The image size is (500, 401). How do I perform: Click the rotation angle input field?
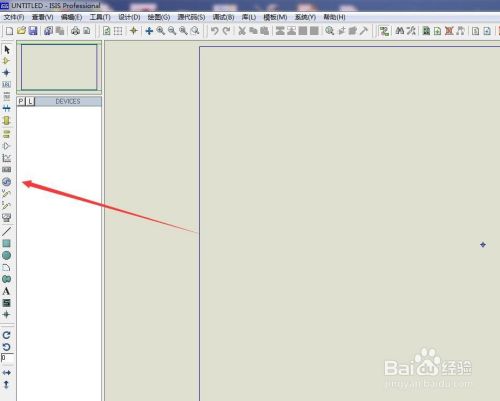[7, 358]
